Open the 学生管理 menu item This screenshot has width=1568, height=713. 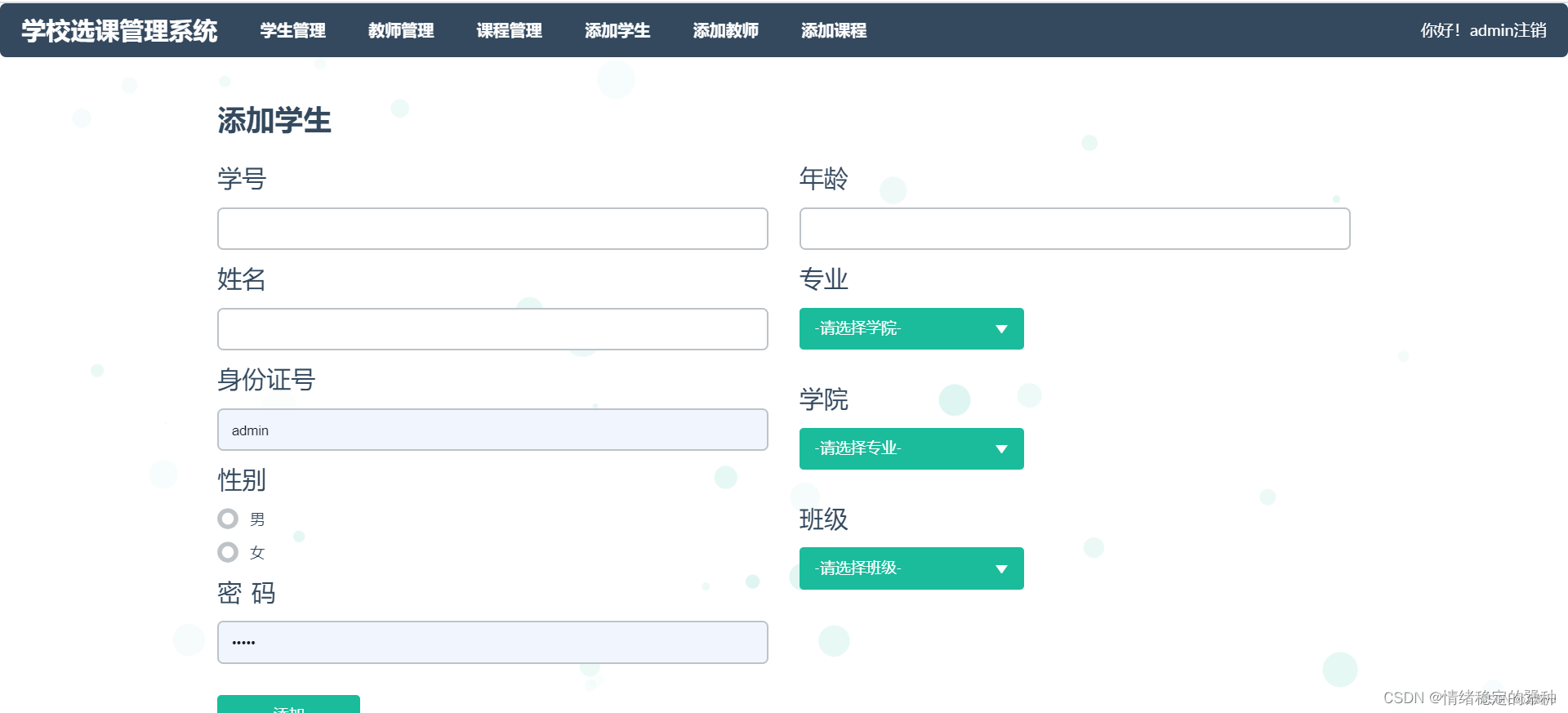[293, 31]
